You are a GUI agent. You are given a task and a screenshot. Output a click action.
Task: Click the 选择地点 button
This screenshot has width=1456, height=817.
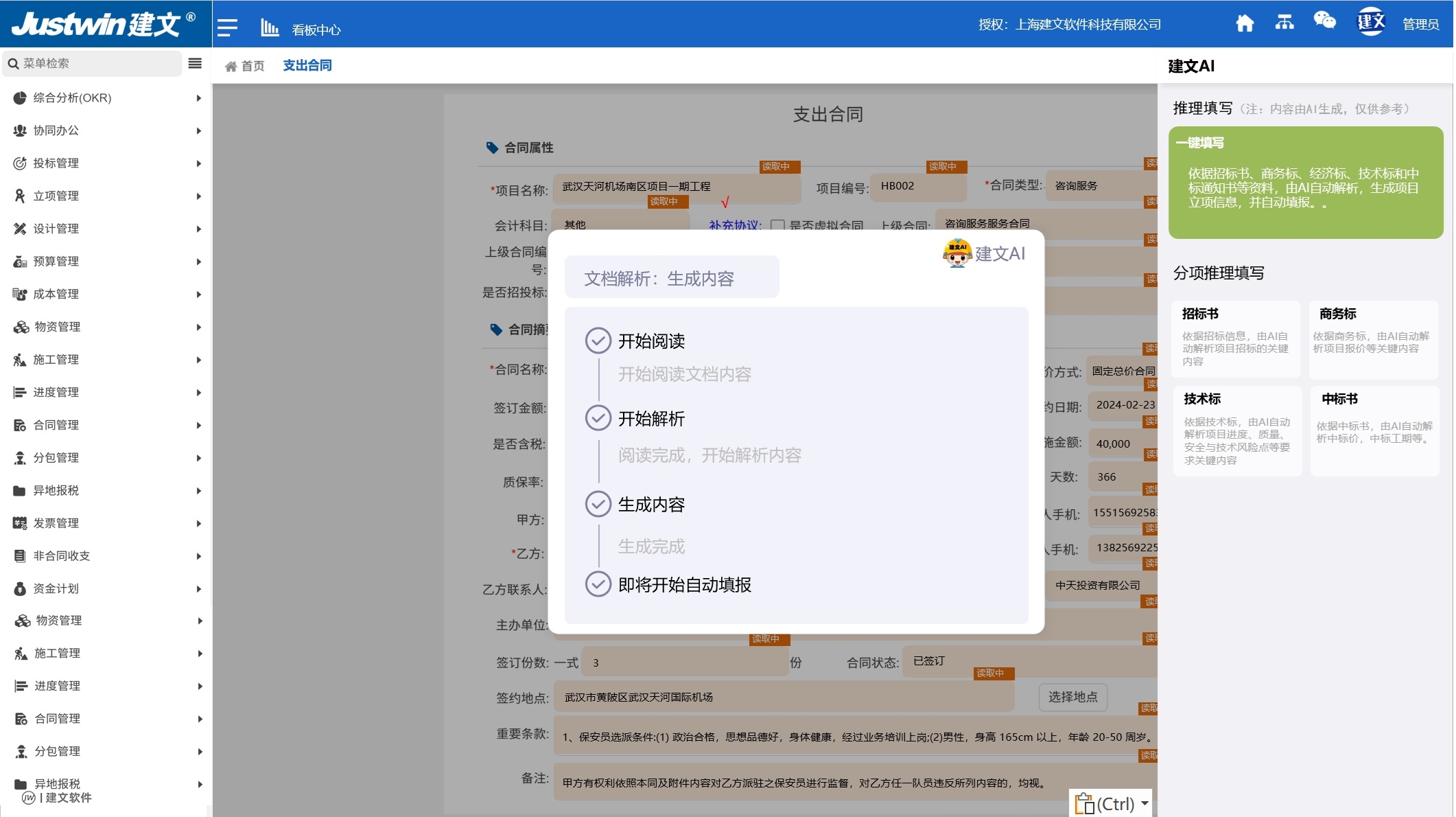pyautogui.click(x=1072, y=697)
